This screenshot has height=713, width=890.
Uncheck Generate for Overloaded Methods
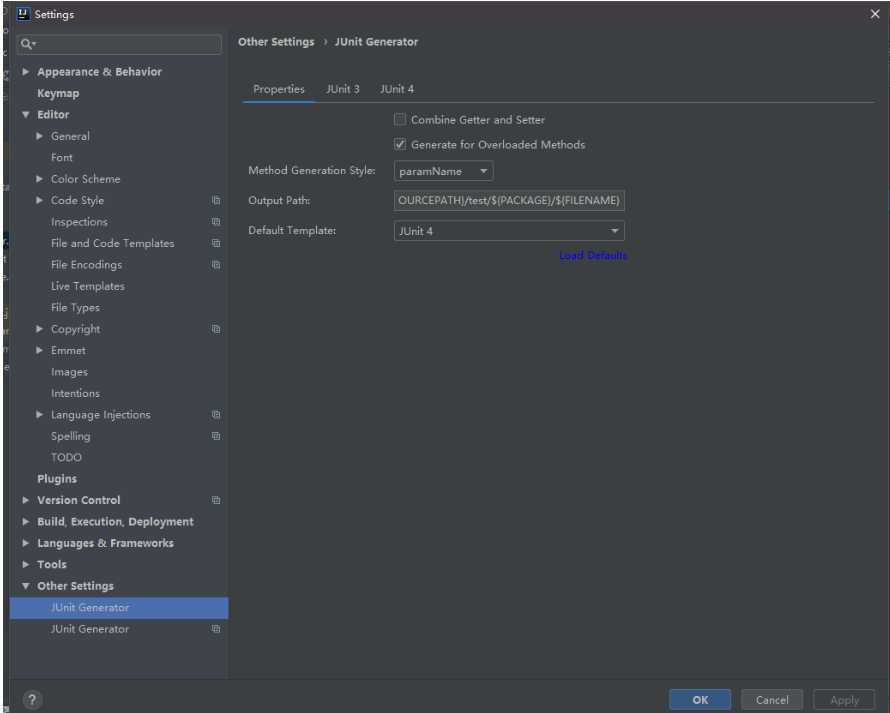coord(400,145)
